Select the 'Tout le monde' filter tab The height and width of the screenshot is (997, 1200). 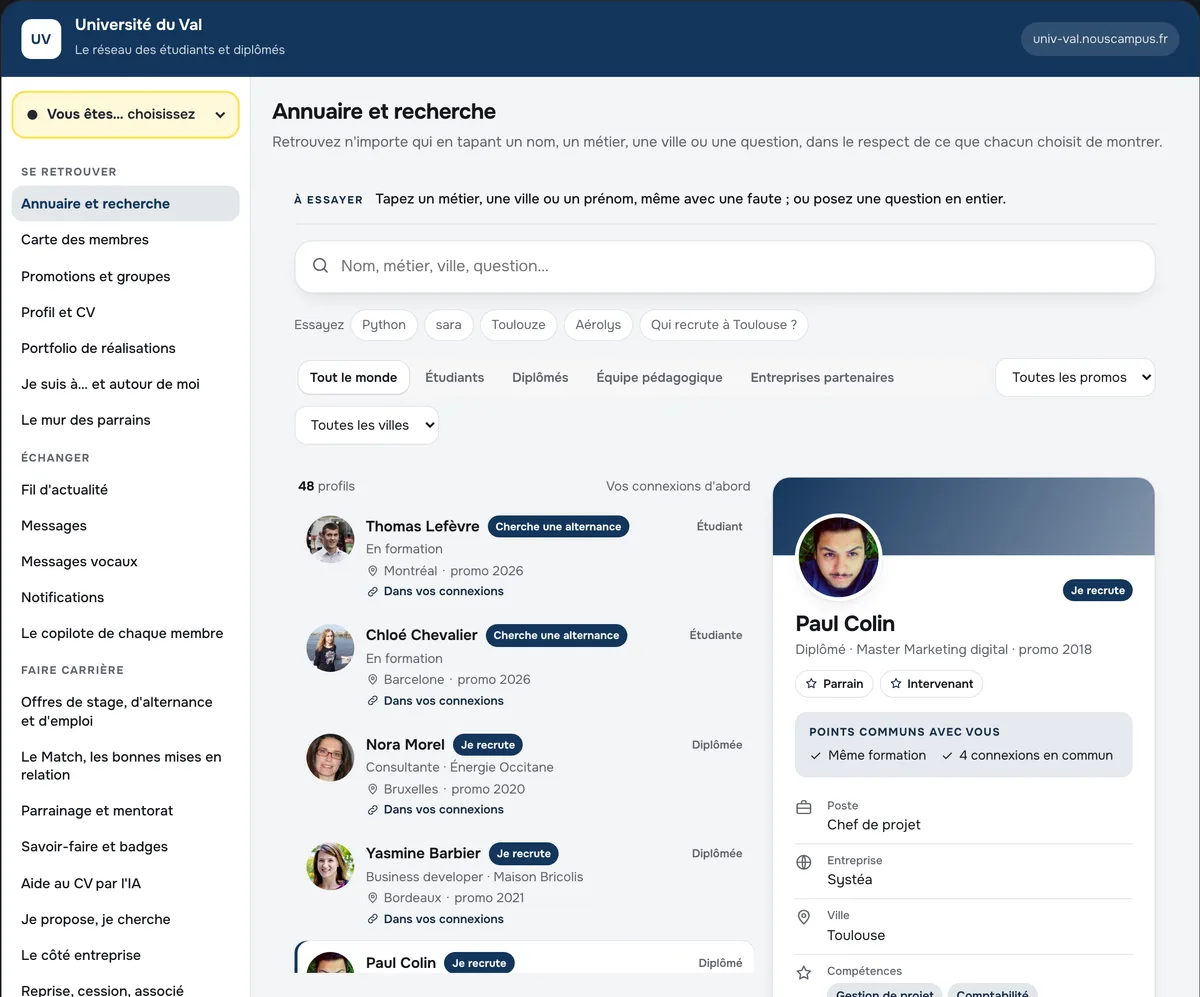pyautogui.click(x=353, y=377)
